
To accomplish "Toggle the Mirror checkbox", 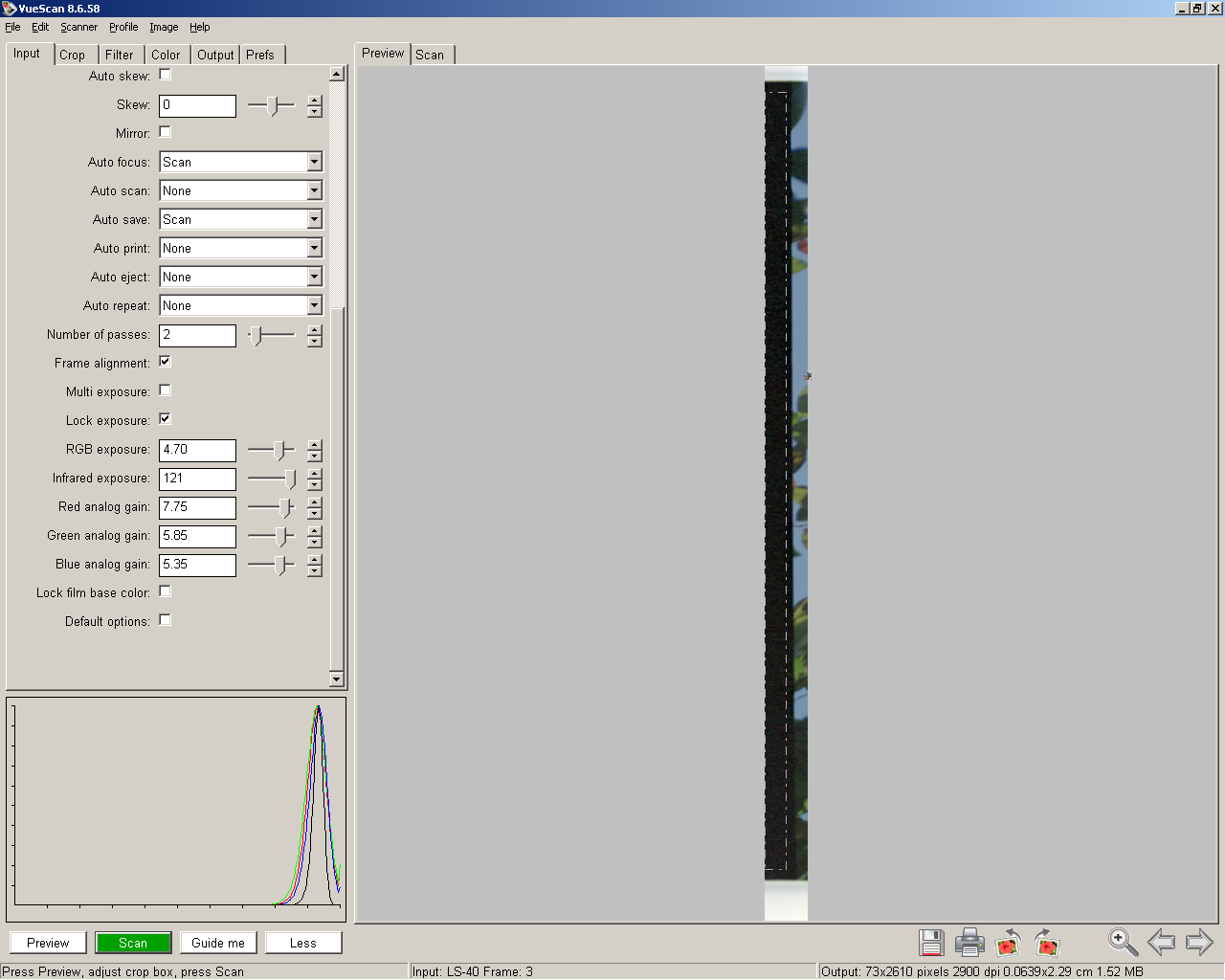I will point(165,132).
